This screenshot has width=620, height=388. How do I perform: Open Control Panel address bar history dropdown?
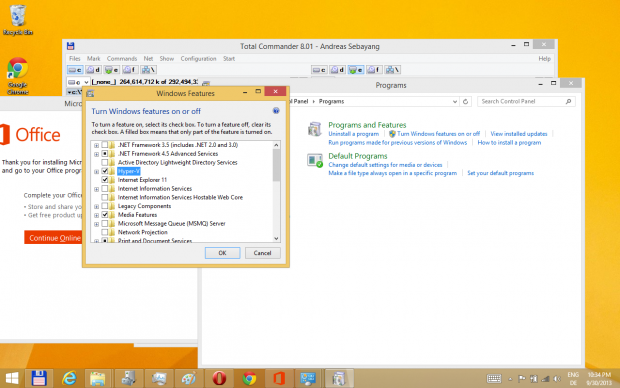point(455,102)
